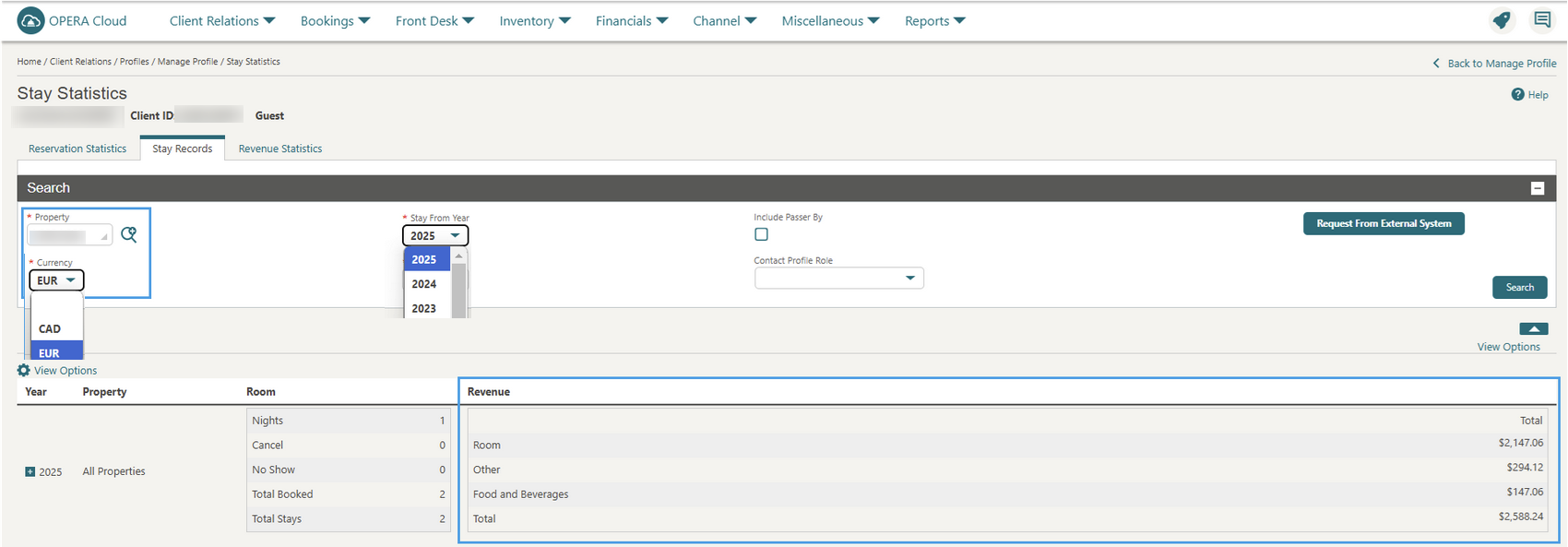Image resolution: width=1568 pixels, height=547 pixels.
Task: Click the Total revenue amount $2,588.24
Action: pyautogui.click(x=1521, y=517)
